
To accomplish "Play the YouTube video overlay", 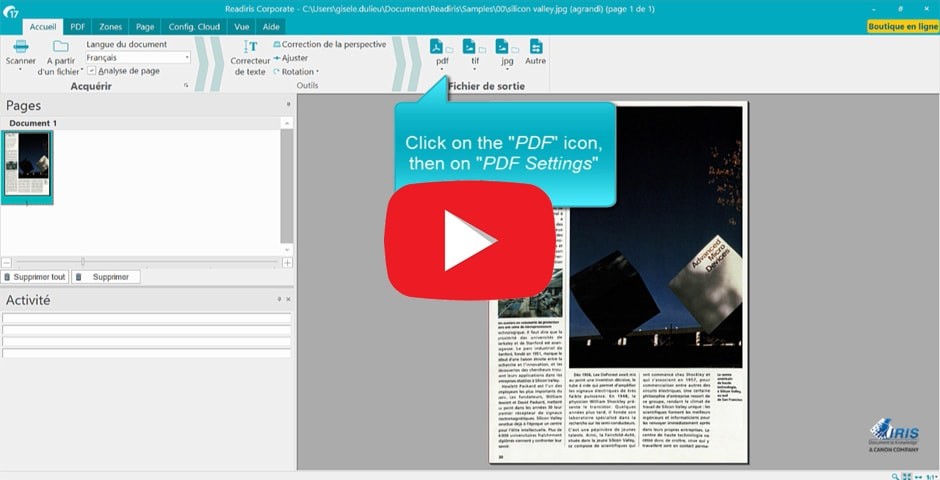I will click(x=469, y=240).
